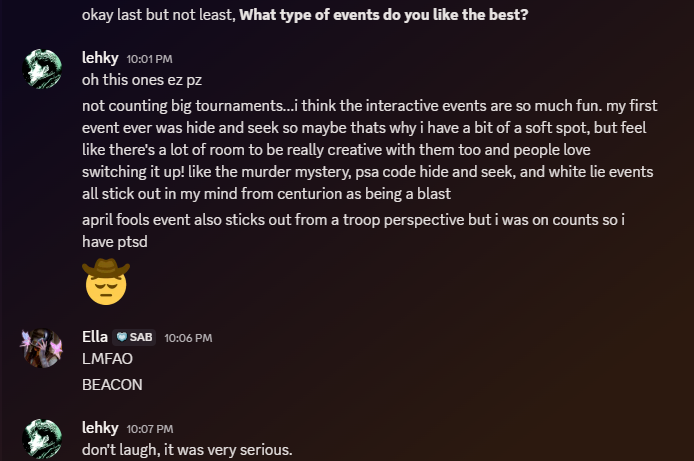The height and width of the screenshot is (461, 694).
Task: Open Ella's username profile
Action: pyautogui.click(x=95, y=337)
